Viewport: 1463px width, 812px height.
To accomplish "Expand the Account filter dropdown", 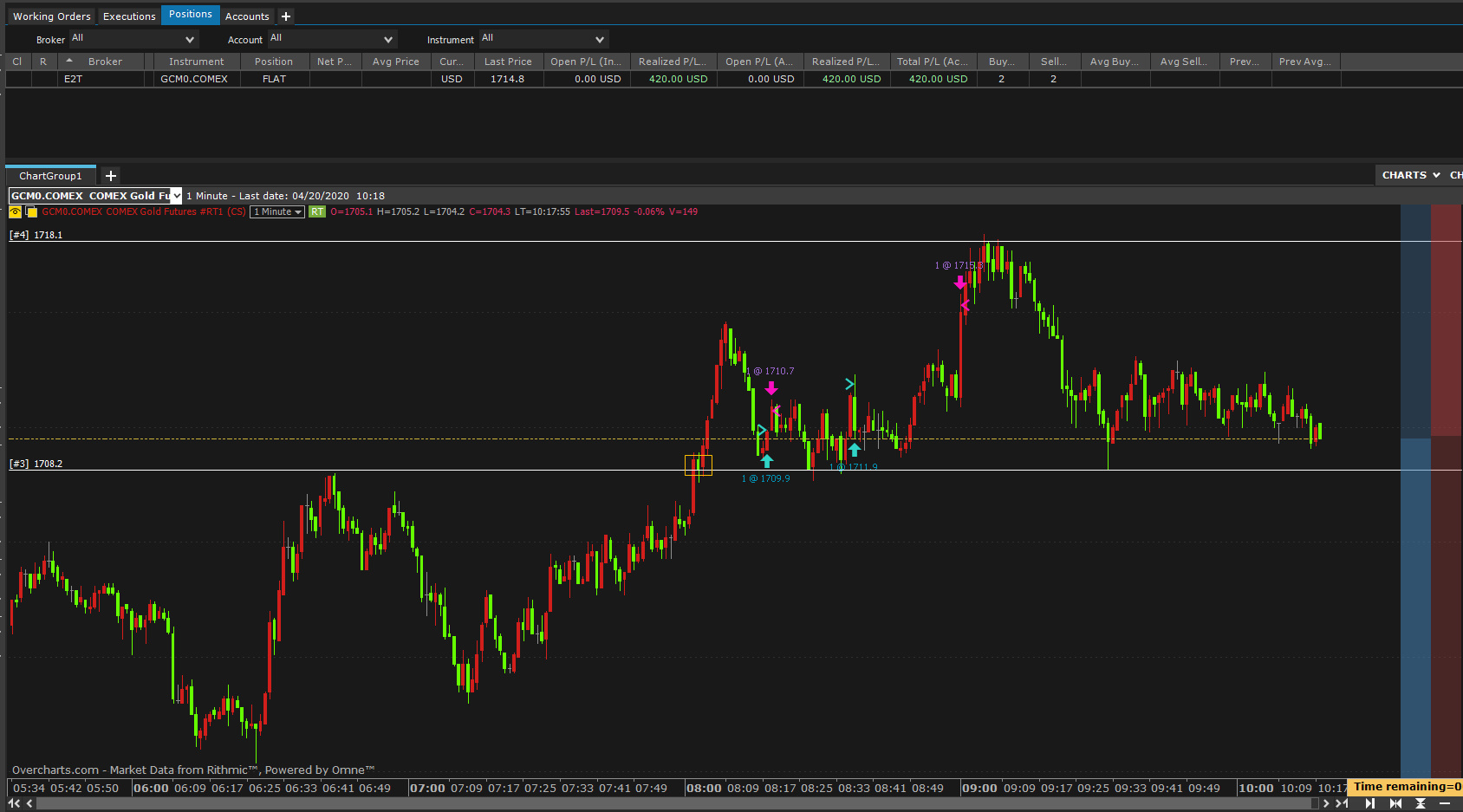I will pyautogui.click(x=332, y=39).
